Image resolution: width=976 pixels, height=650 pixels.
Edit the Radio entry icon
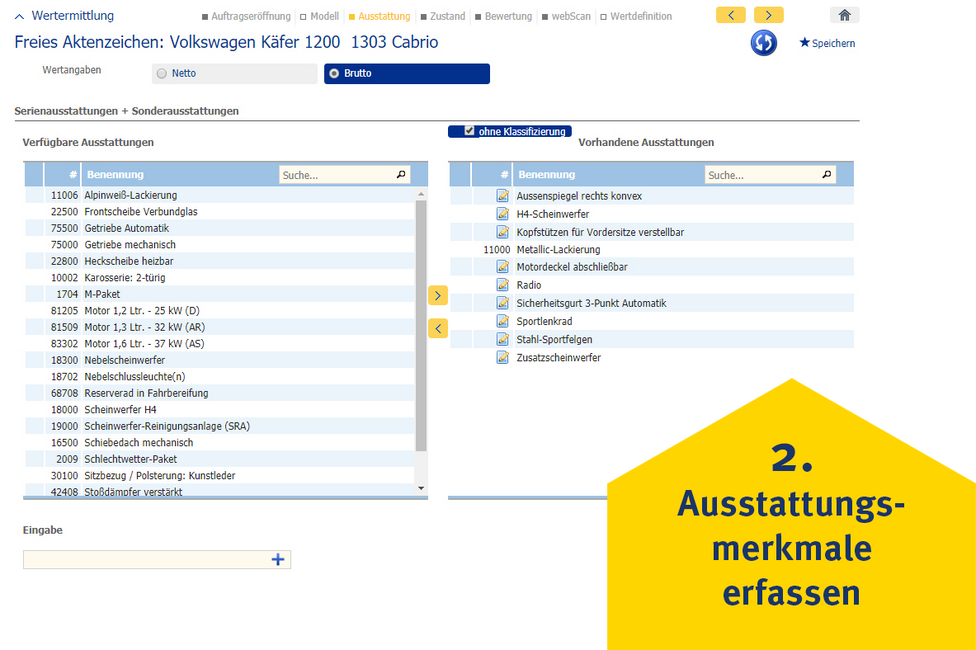(x=502, y=285)
